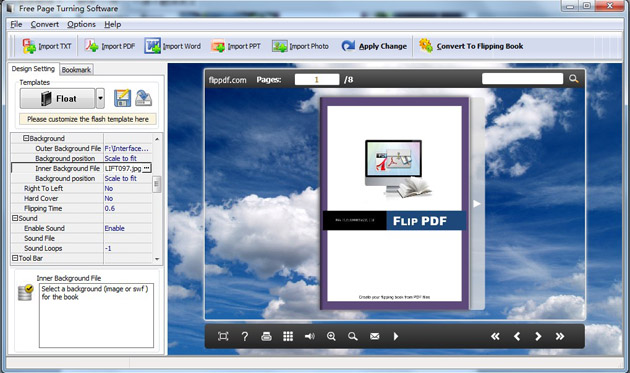Screen dimensions: 630x373
Task: Click the Float template button
Action: pos(57,98)
